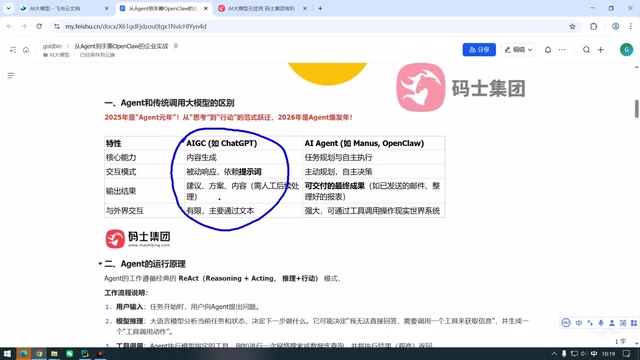Image resolution: width=640 pixels, height=360 pixels.
Task: Open the 编辑 edit mode dropdown
Action: point(518,50)
